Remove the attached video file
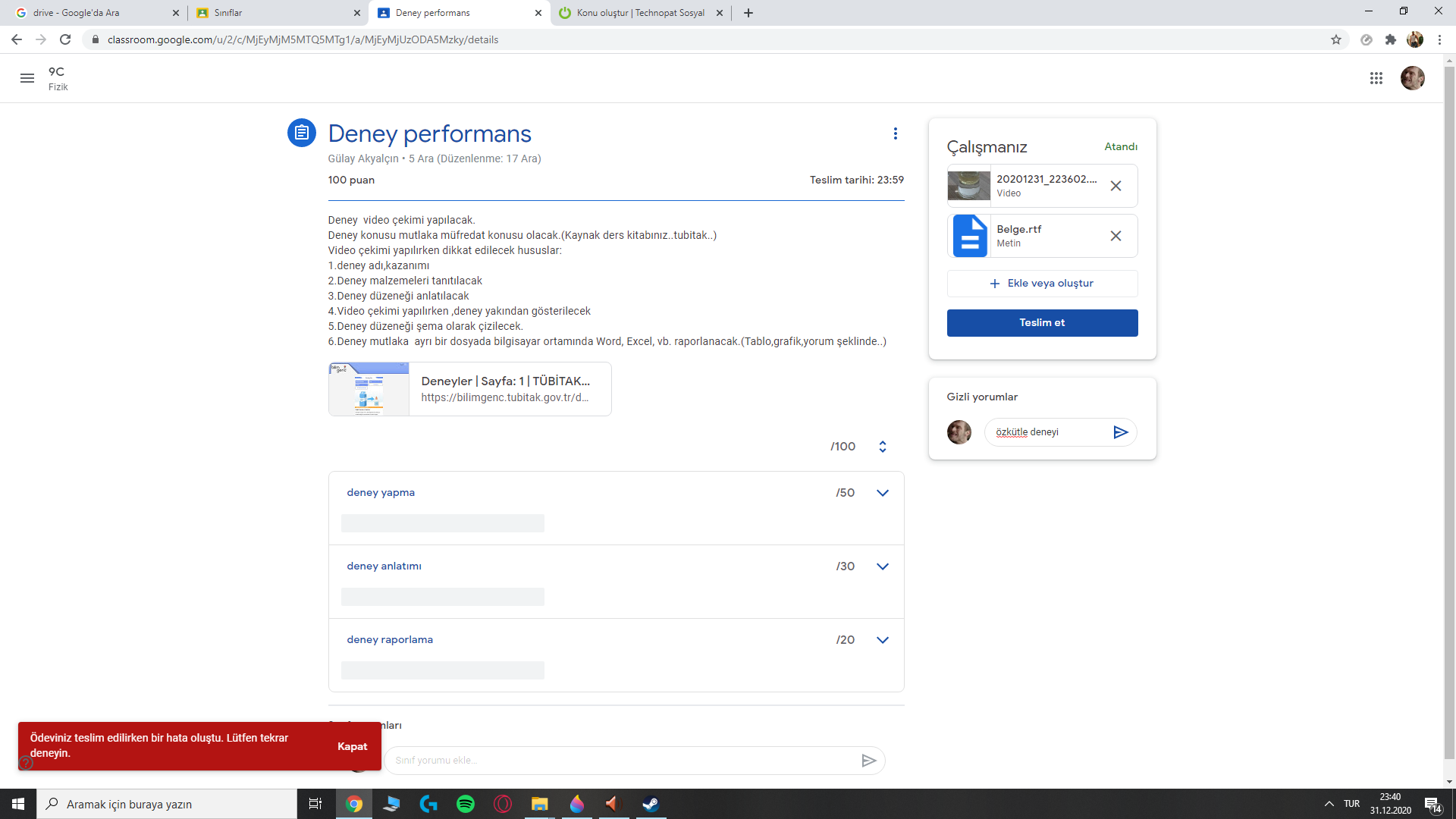 point(1116,186)
